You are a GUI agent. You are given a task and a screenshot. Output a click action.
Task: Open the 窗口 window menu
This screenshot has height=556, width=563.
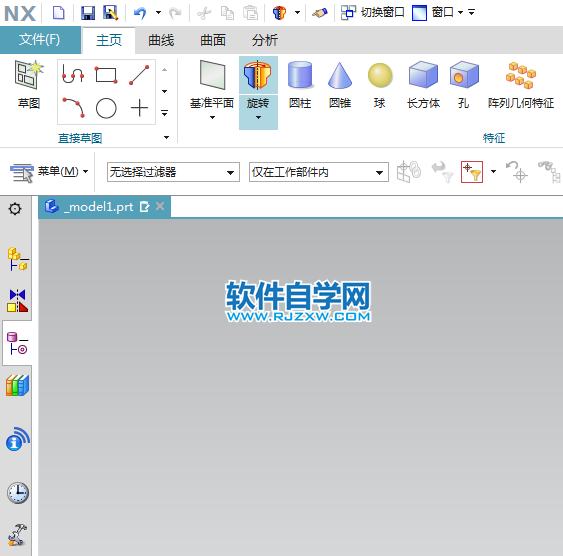tap(437, 13)
